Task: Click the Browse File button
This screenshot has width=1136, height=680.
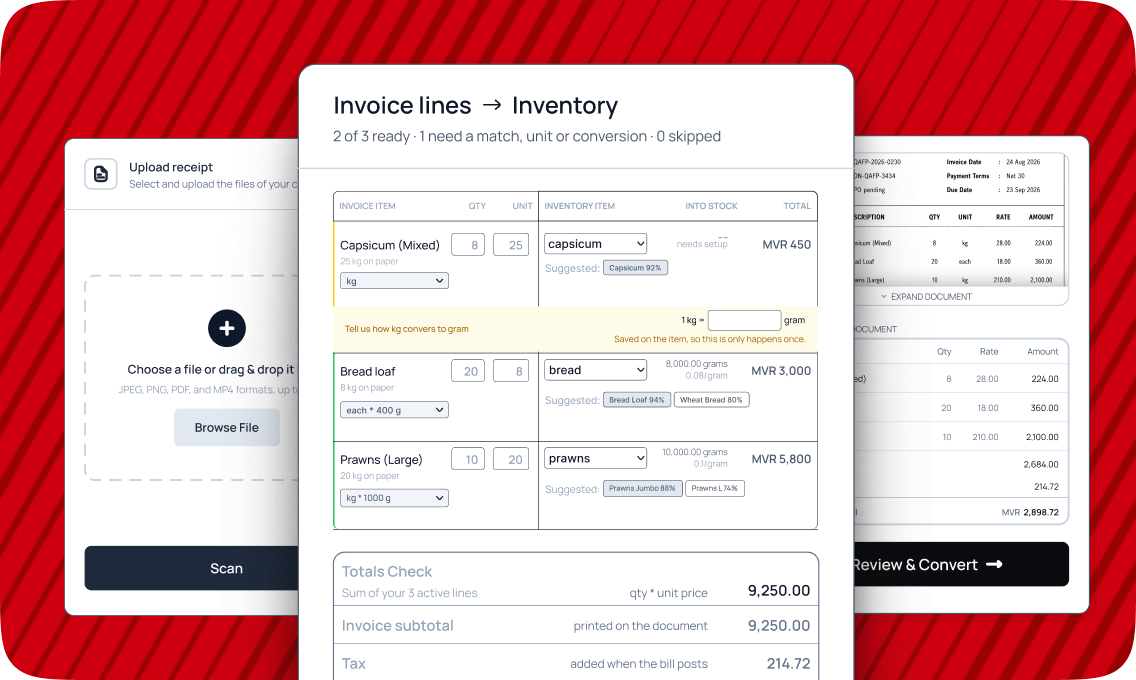Action: point(226,427)
